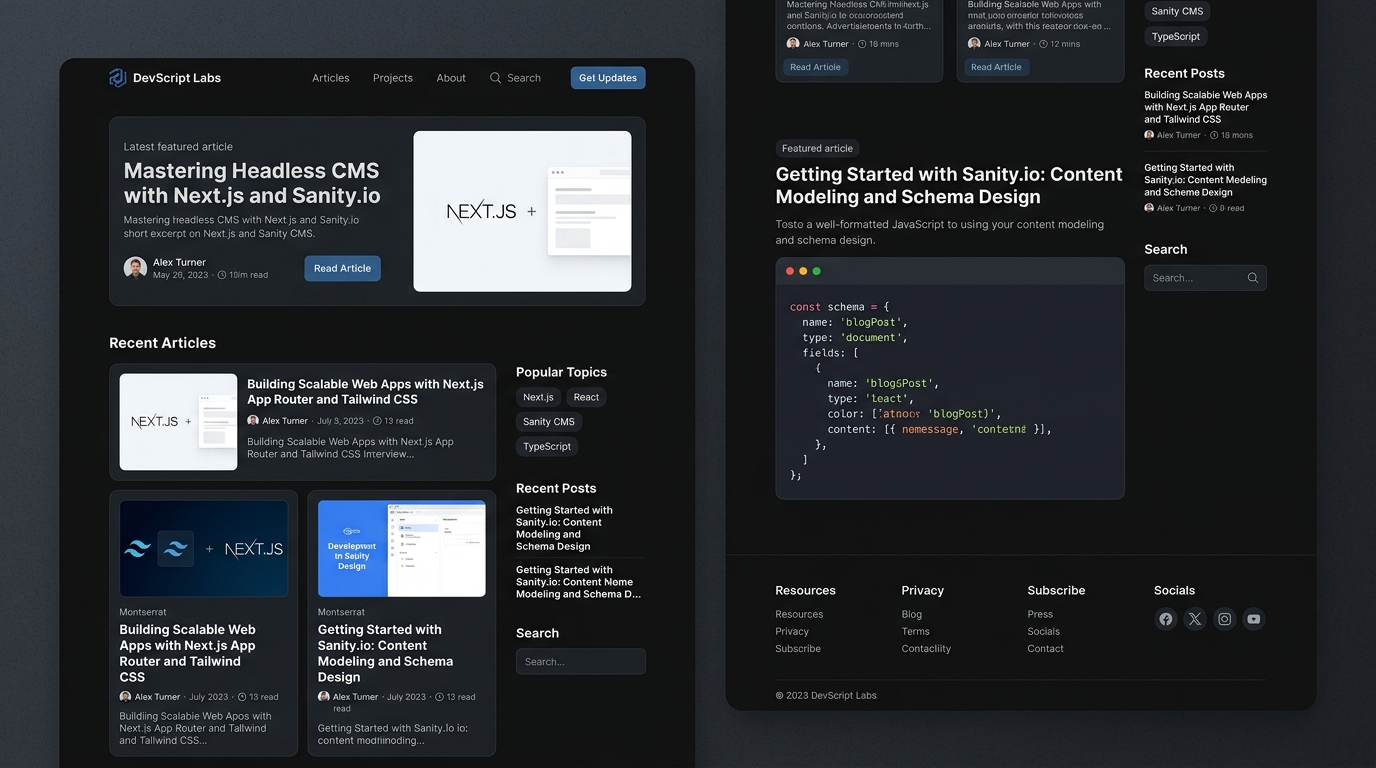The image size is (1376, 768).
Task: Open first Recent Posts link in left sidebar
Action: pos(564,528)
